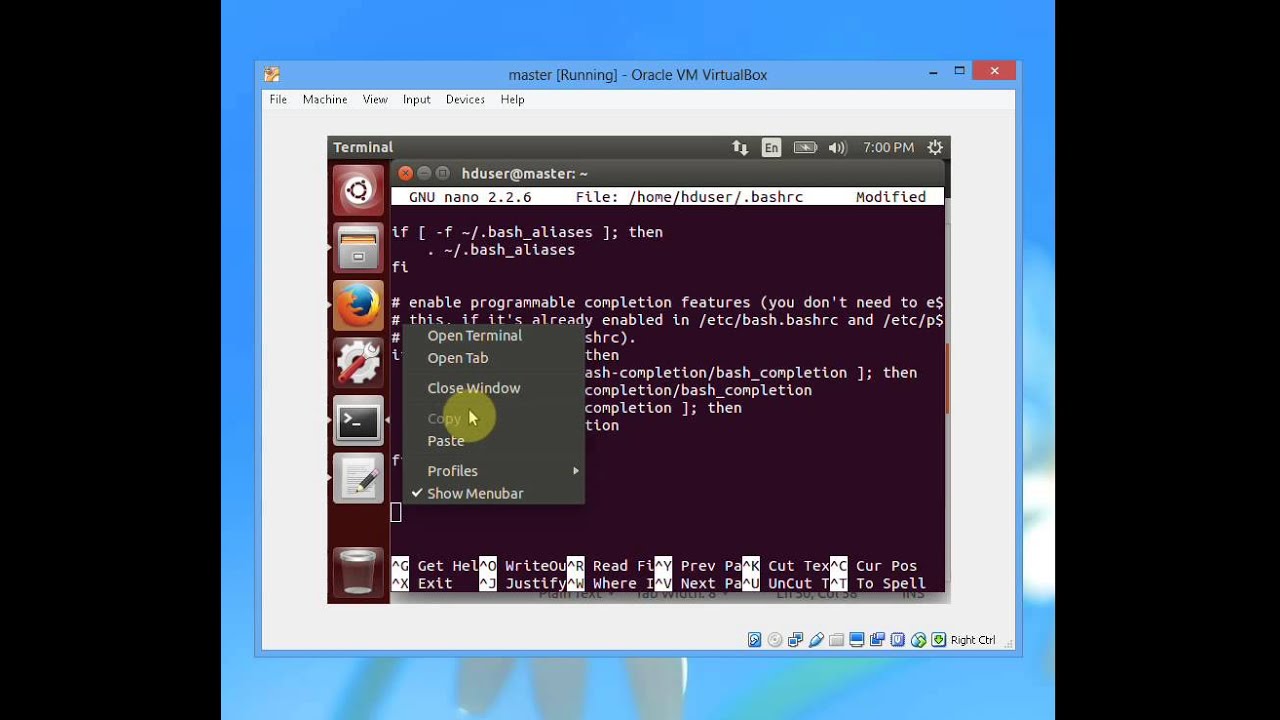Click the VirtualBox window title bar icon
1280x720 pixels.
point(272,74)
